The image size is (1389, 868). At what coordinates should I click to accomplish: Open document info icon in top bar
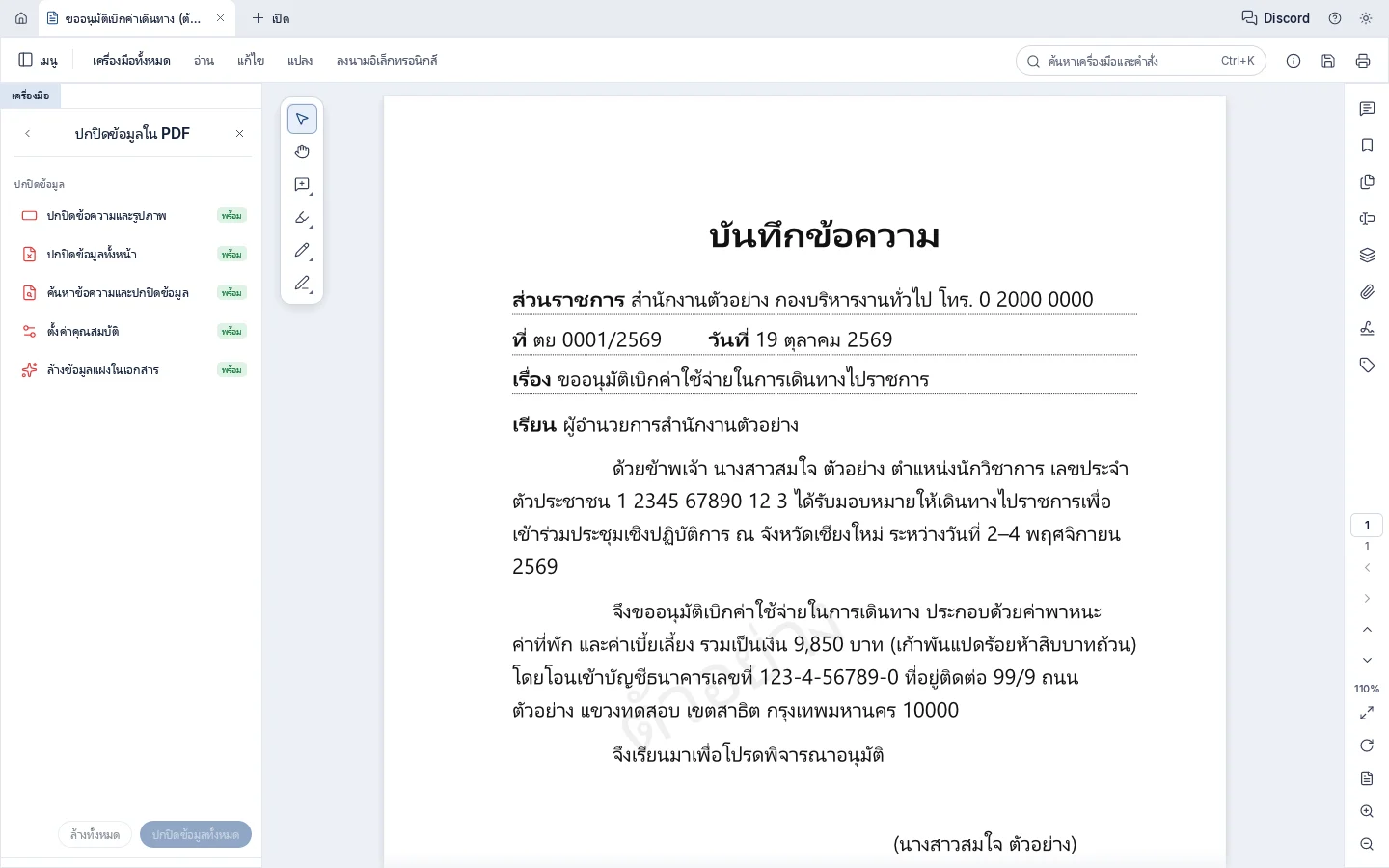coord(1294,61)
